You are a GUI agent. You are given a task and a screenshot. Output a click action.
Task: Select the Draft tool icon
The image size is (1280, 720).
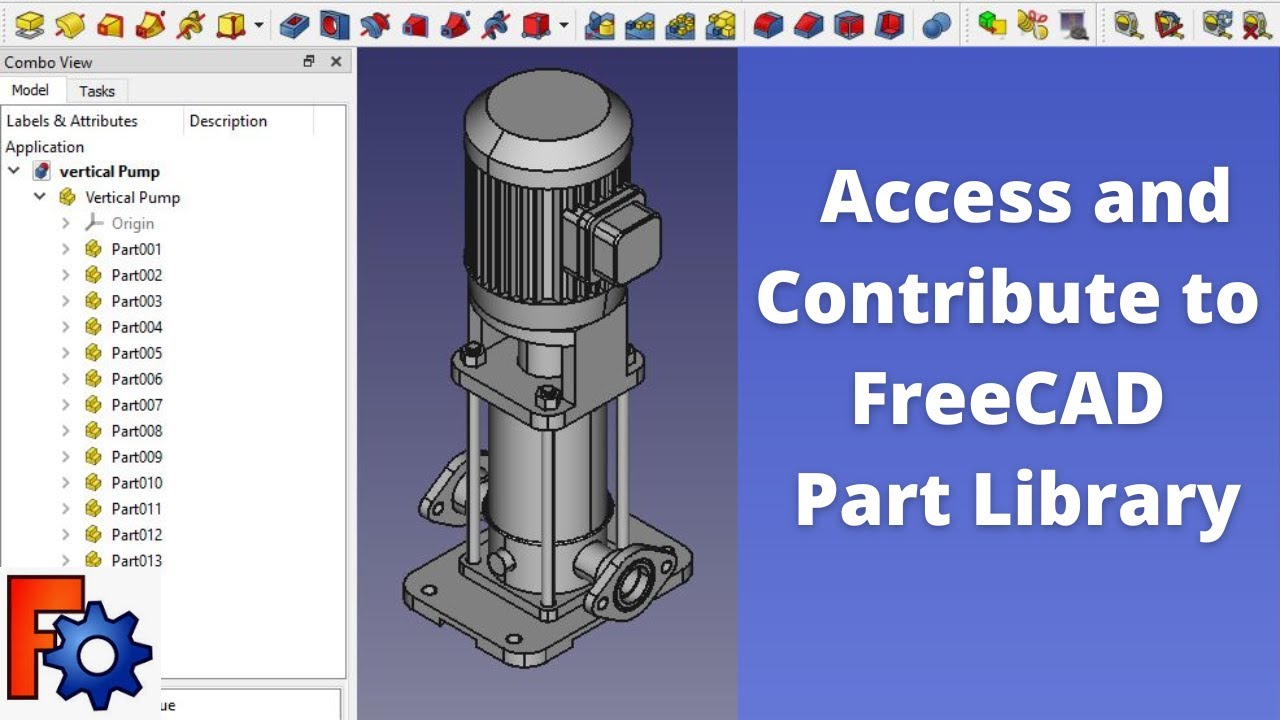[848, 24]
